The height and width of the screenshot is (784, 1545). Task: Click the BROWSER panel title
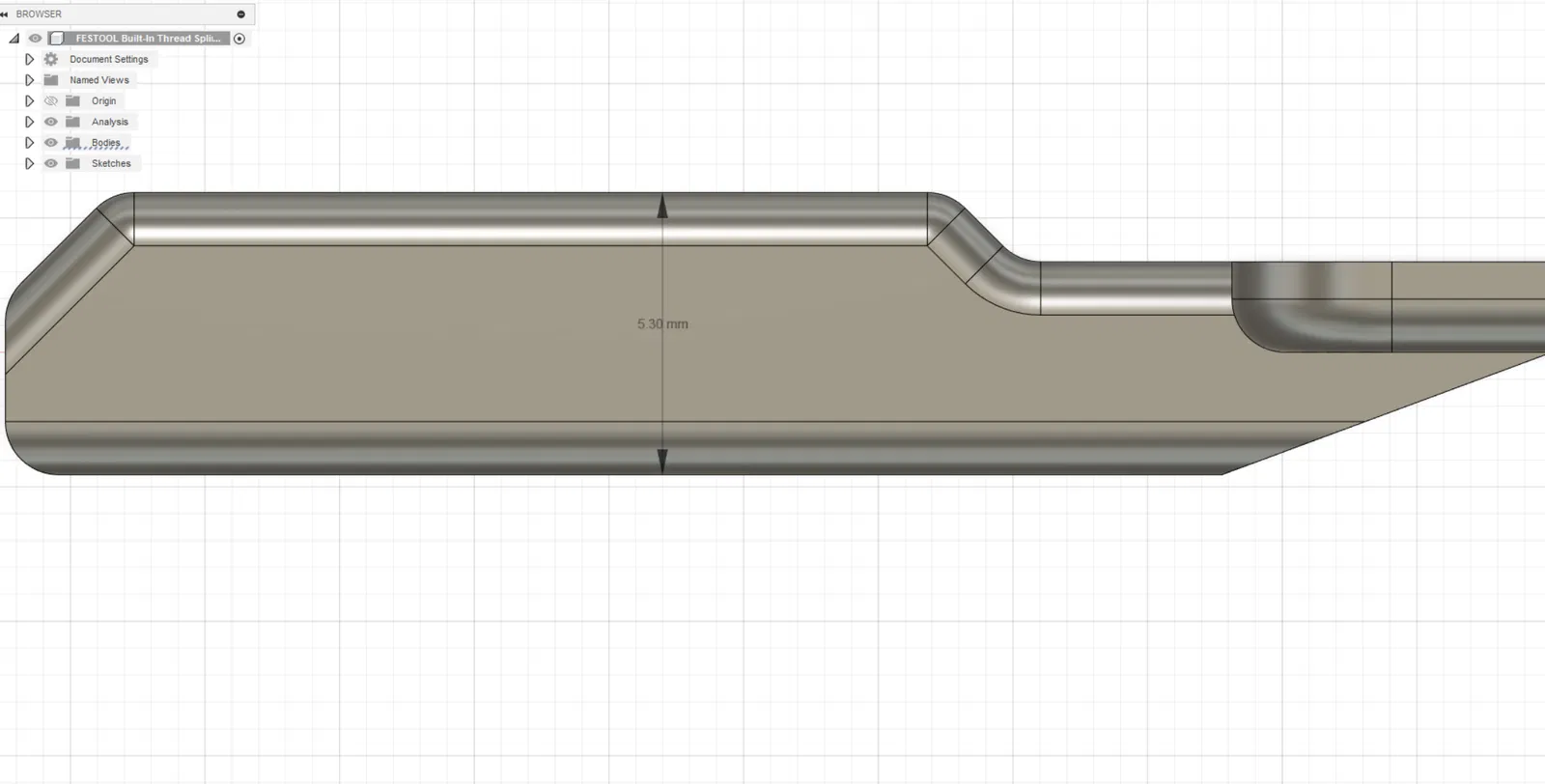39,14
